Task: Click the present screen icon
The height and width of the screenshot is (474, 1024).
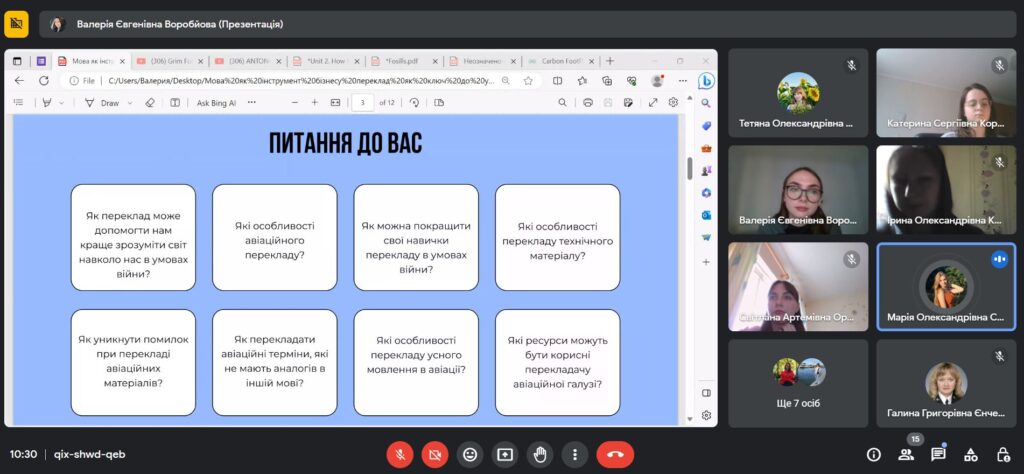Action: tap(505, 454)
